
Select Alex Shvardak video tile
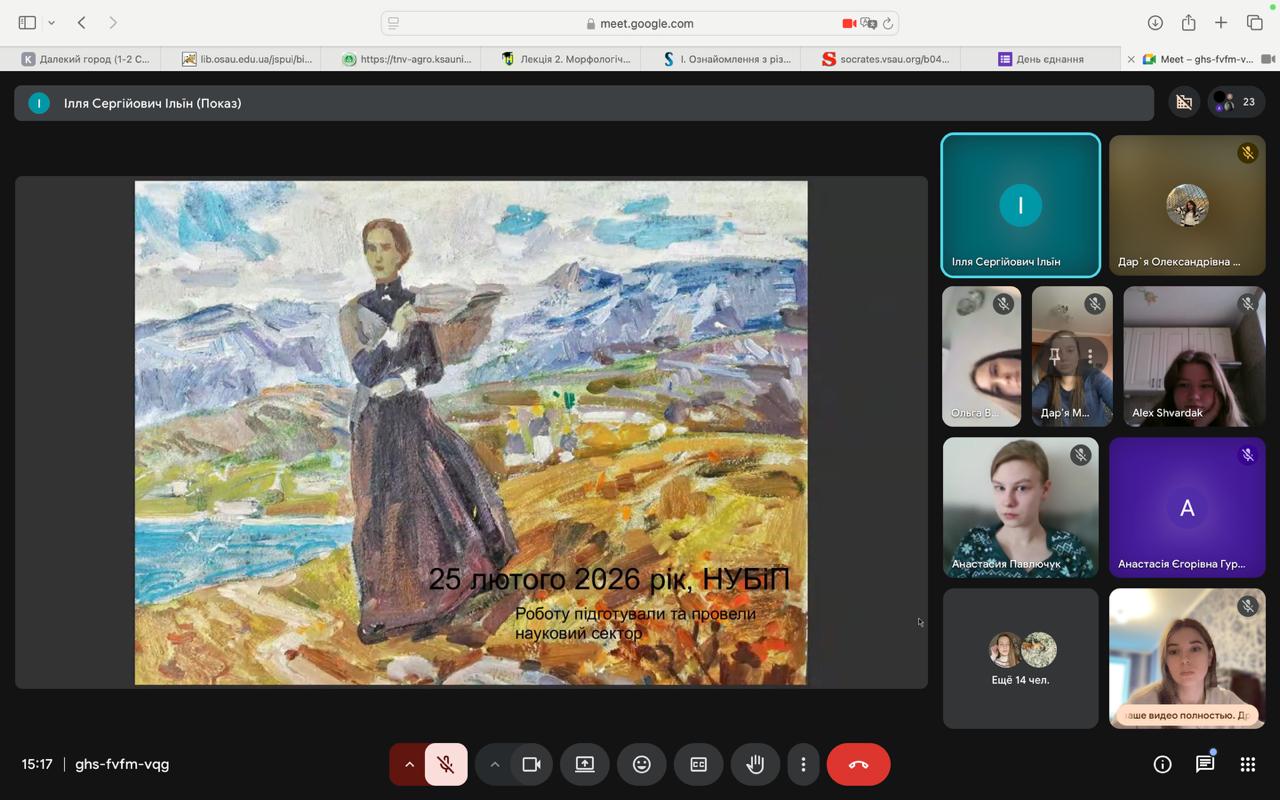click(x=1194, y=357)
